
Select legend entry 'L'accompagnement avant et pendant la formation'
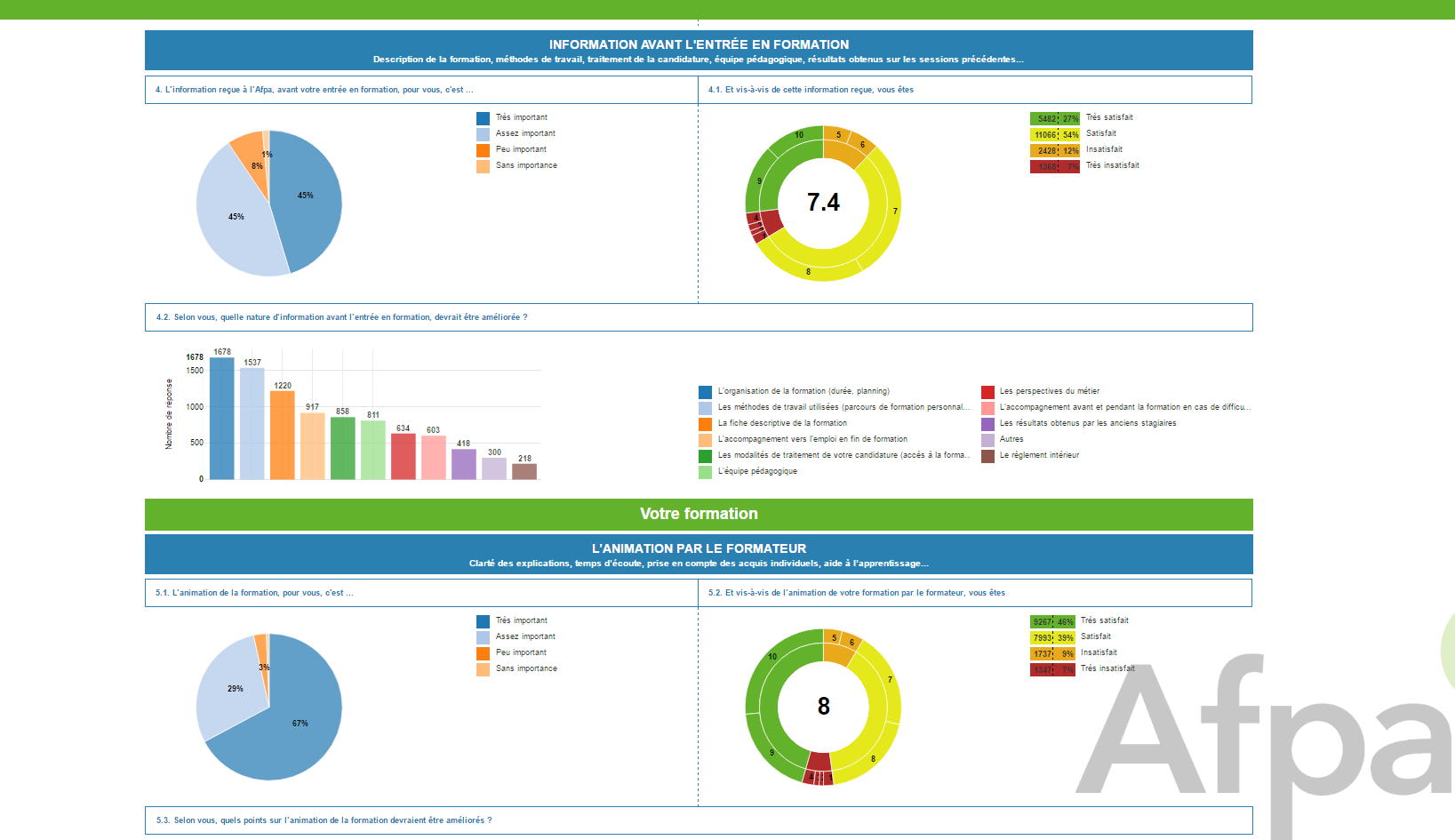coord(1116,407)
